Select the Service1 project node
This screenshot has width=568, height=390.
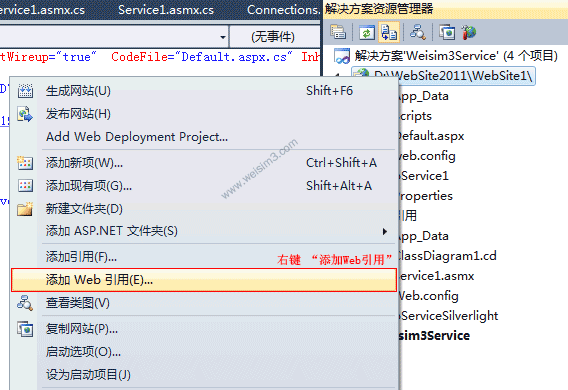[x=424, y=176]
